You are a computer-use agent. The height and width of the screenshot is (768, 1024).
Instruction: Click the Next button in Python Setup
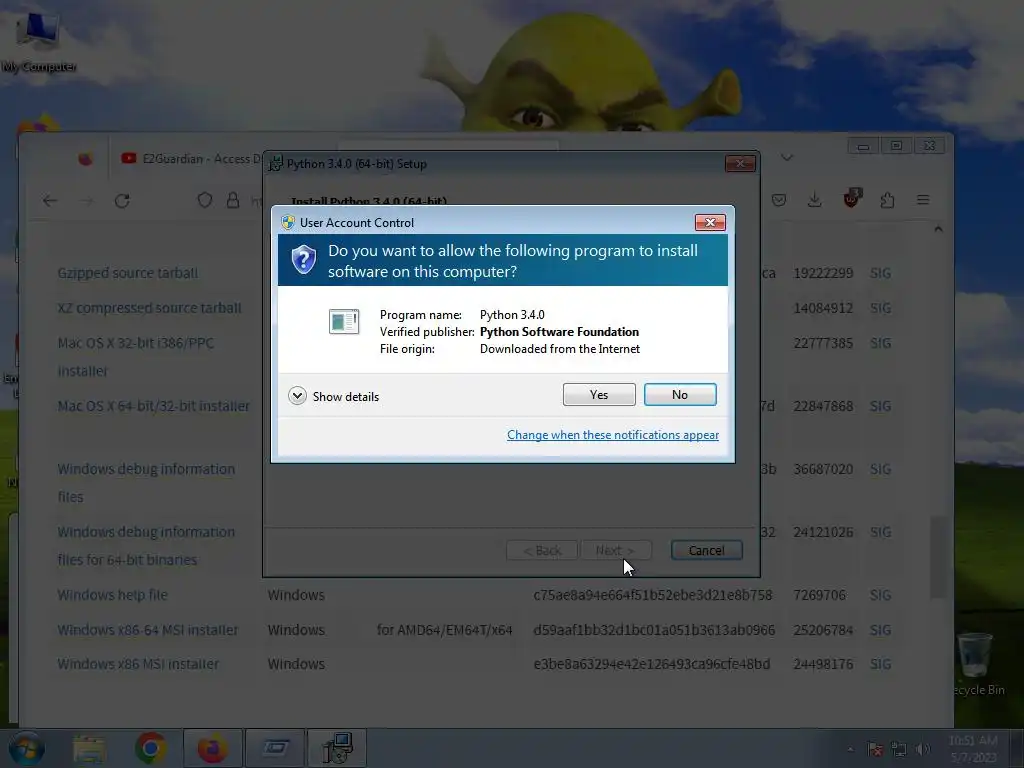[615, 550]
